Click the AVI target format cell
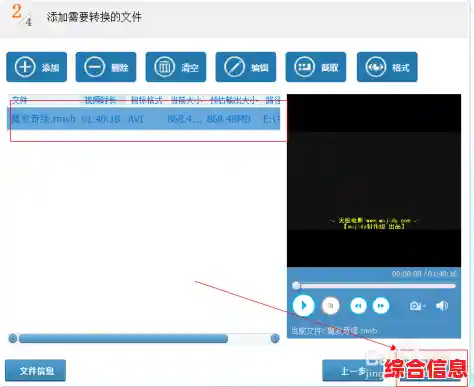The height and width of the screenshot is (387, 474). [136, 119]
